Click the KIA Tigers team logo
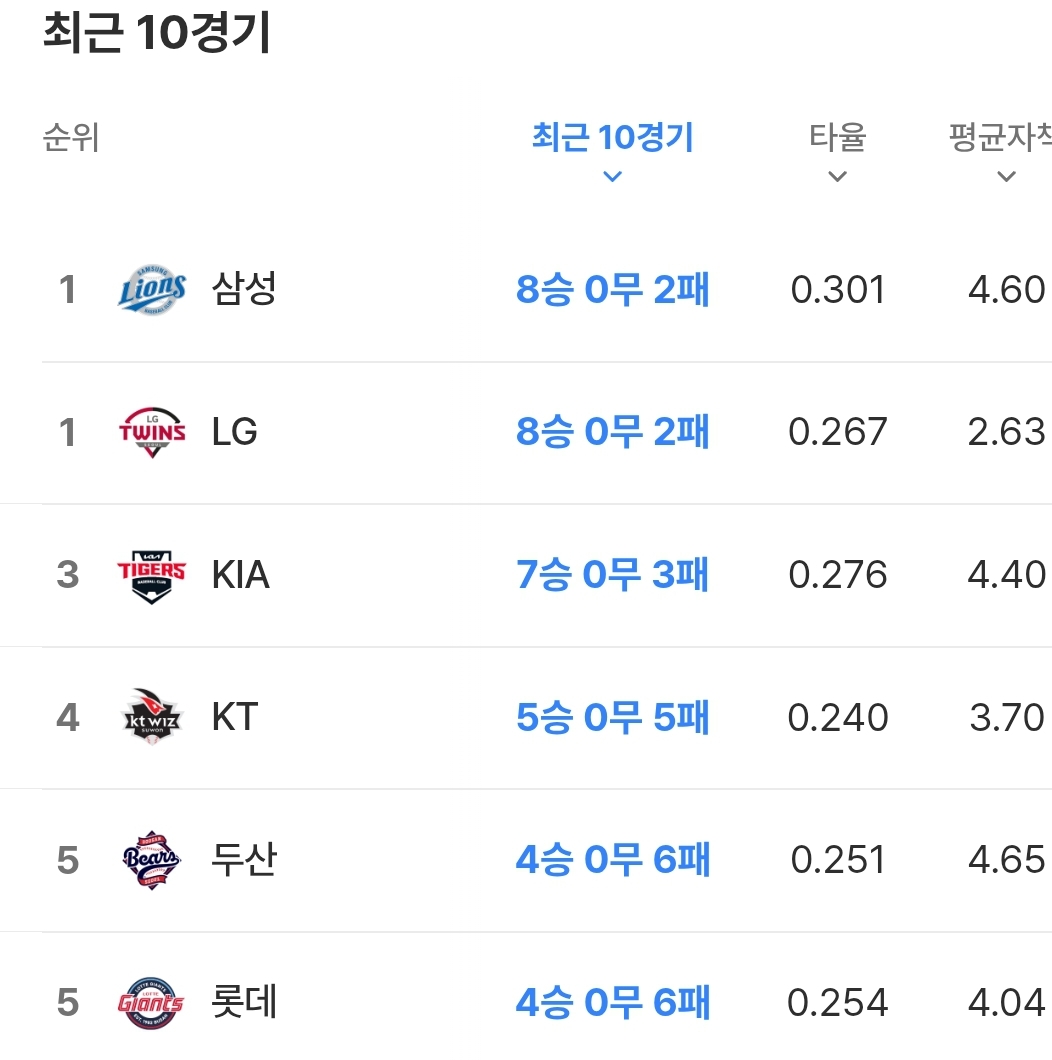 click(152, 575)
